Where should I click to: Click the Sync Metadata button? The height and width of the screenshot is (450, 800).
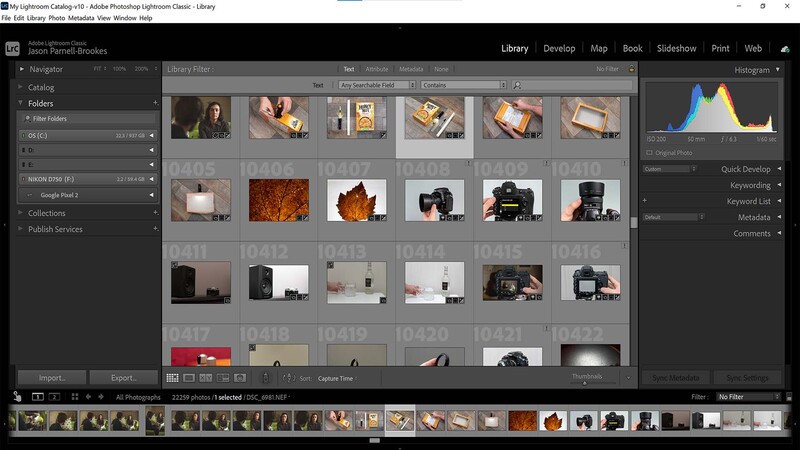[676, 378]
